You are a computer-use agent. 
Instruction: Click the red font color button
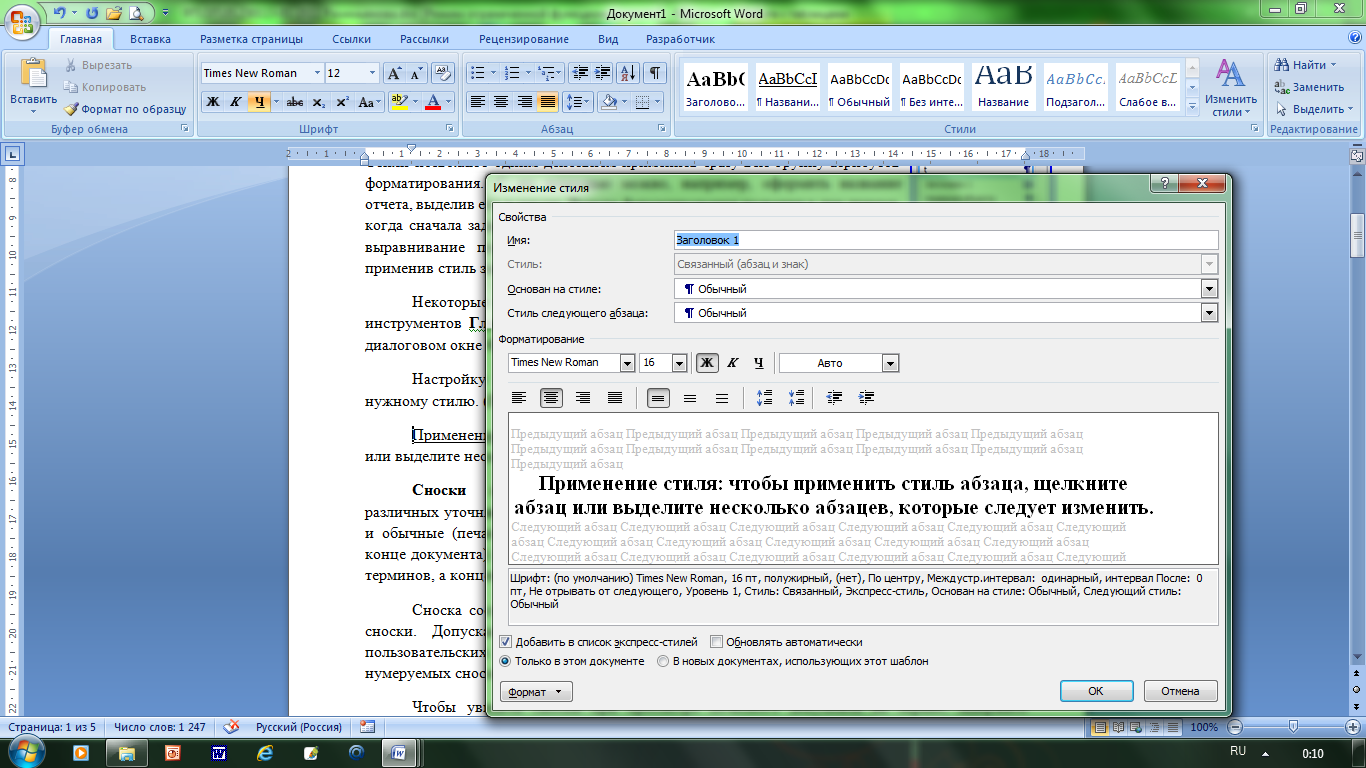point(433,102)
